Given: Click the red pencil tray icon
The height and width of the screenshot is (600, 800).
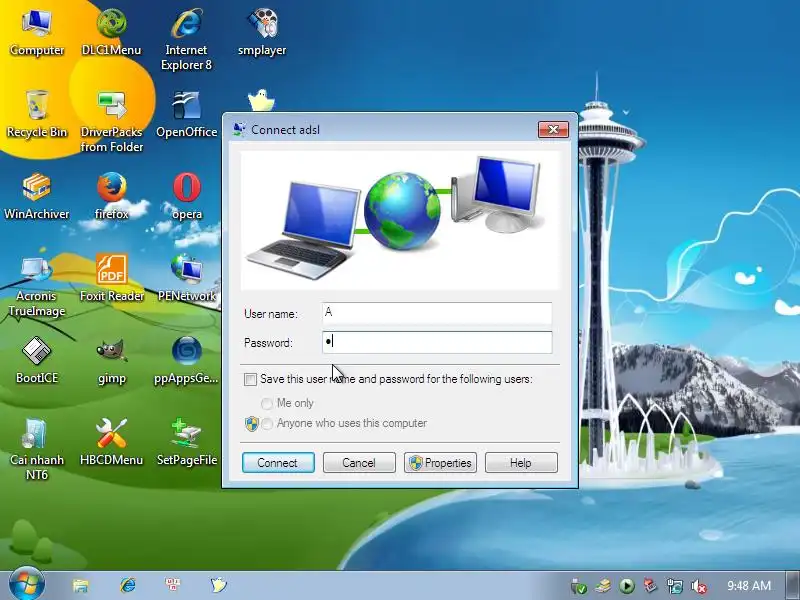Looking at the screenshot, I should [x=650, y=586].
